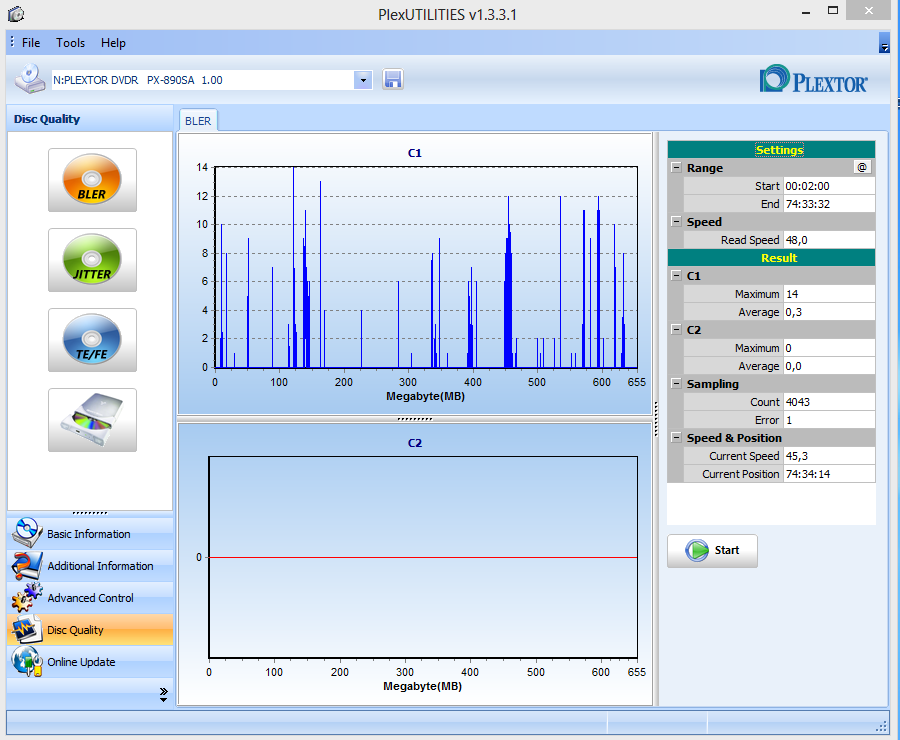The width and height of the screenshot is (900, 740).
Task: Click the drive icon beside device list
Action: point(30,79)
